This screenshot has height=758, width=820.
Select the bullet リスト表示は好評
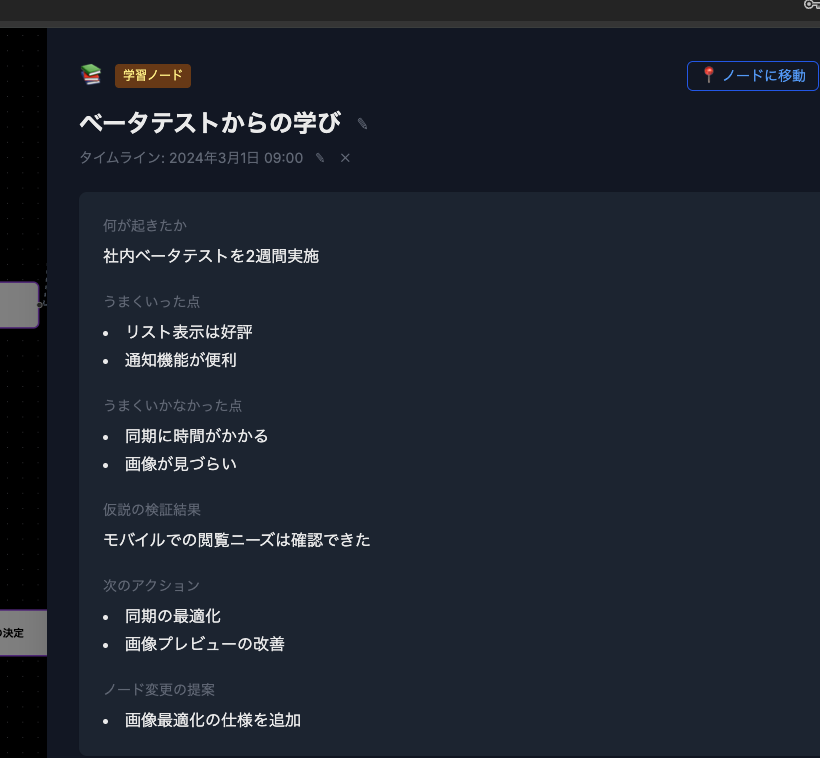coord(188,332)
